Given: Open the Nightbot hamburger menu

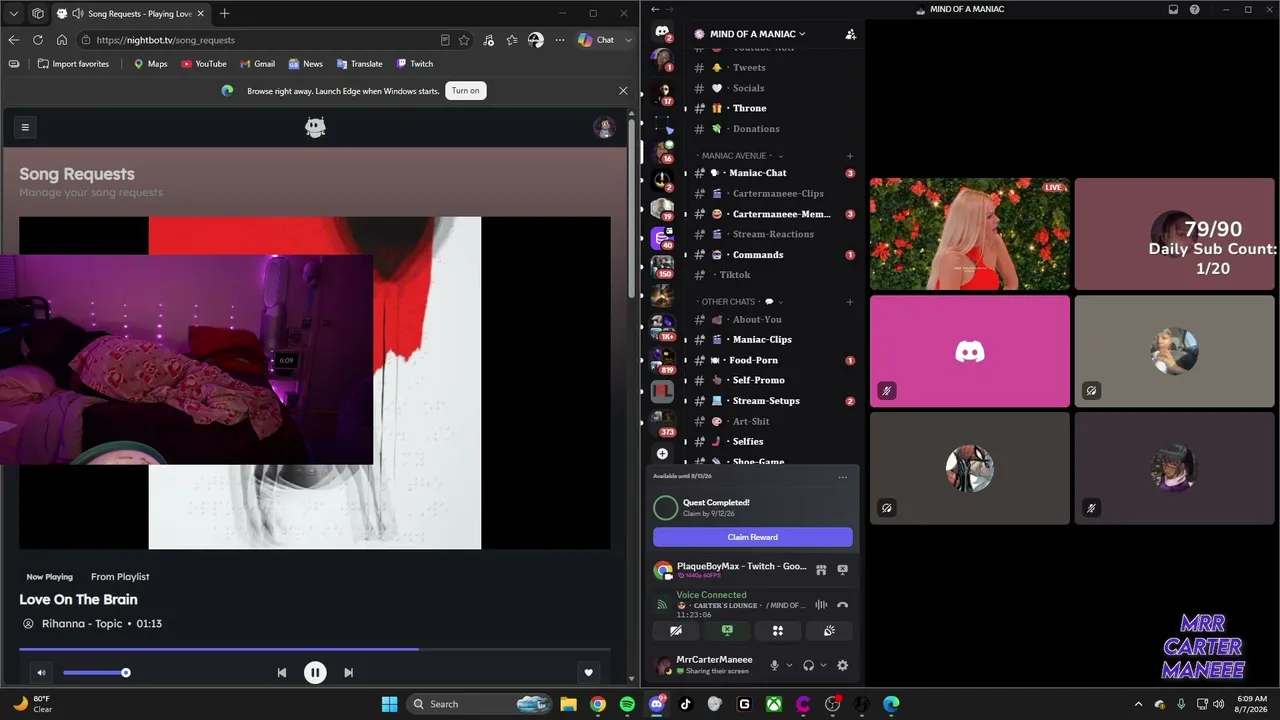Looking at the screenshot, I should click(25, 127).
